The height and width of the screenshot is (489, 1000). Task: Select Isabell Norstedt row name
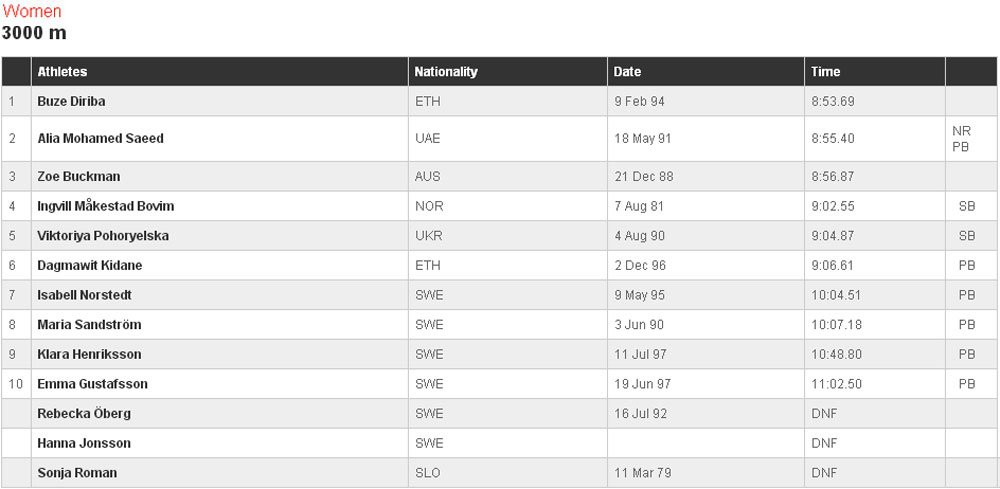click(x=84, y=295)
